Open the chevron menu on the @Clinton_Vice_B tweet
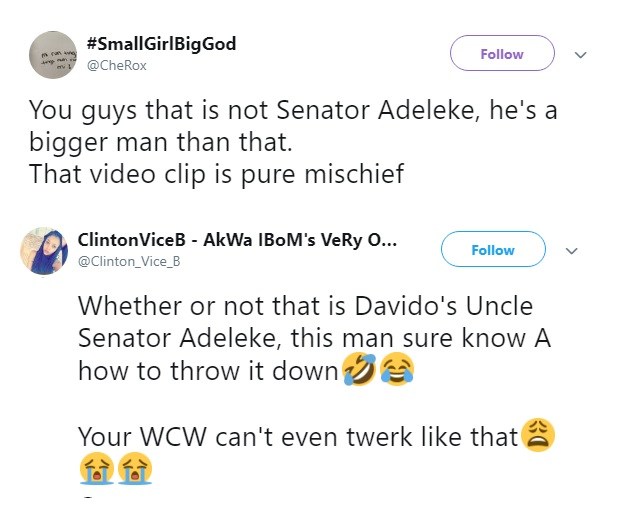This screenshot has height=531, width=621. tap(571, 250)
